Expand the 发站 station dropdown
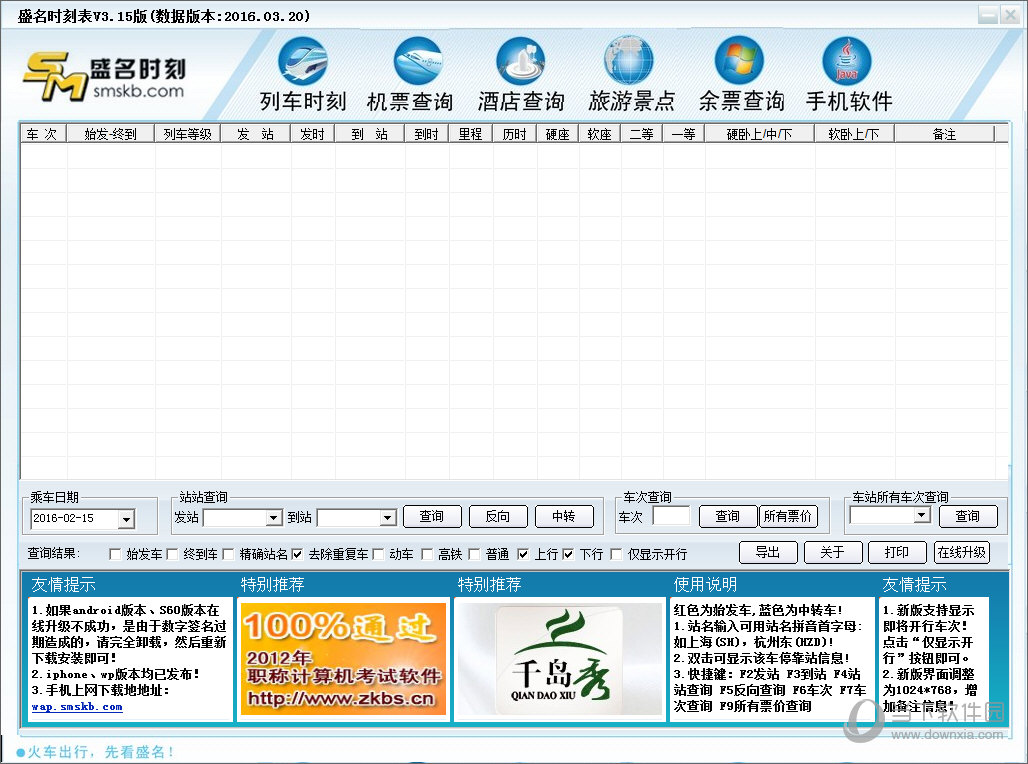 pyautogui.click(x=274, y=517)
